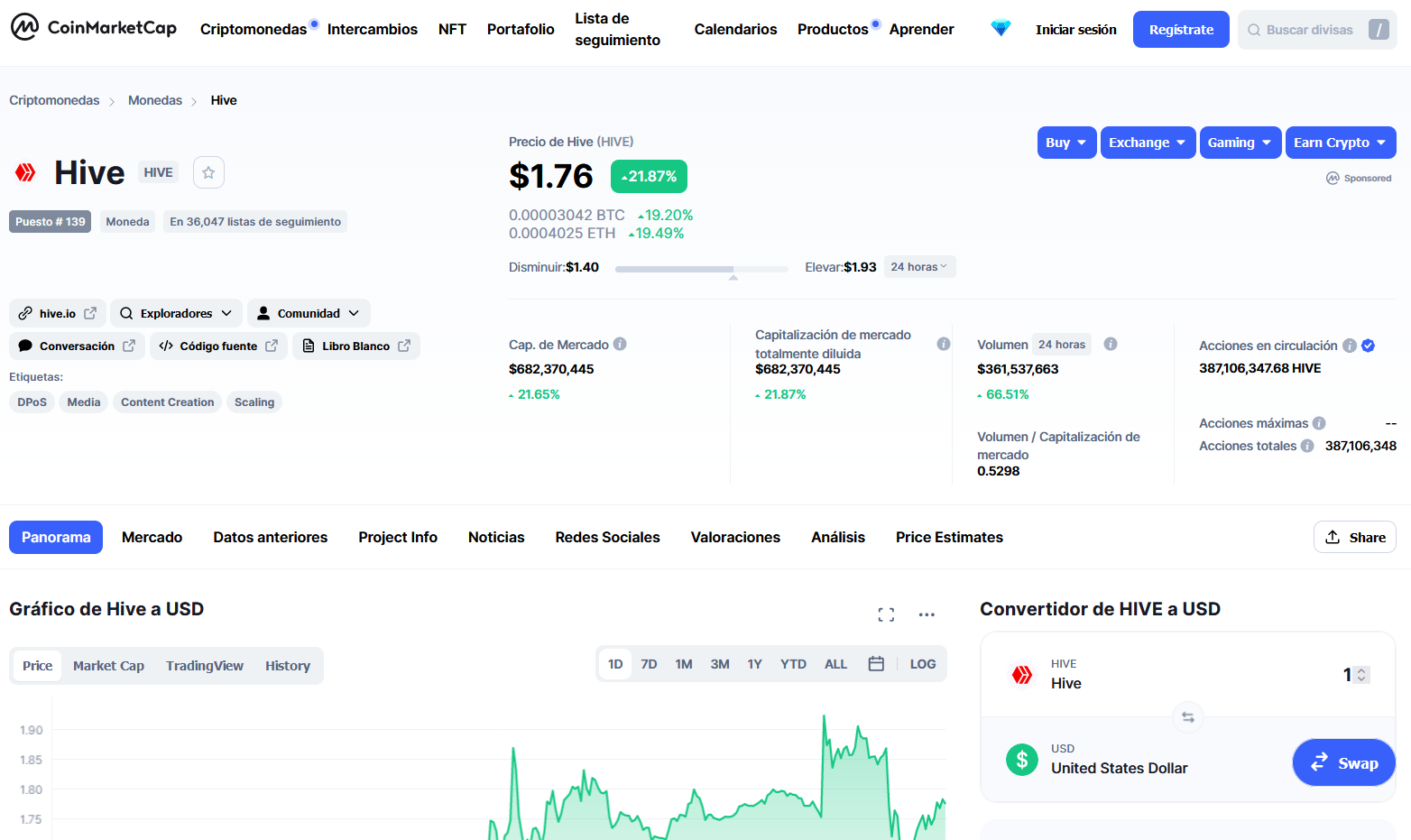Click the Monedas breadcrumb link
This screenshot has height=840, width=1411.
[x=155, y=100]
